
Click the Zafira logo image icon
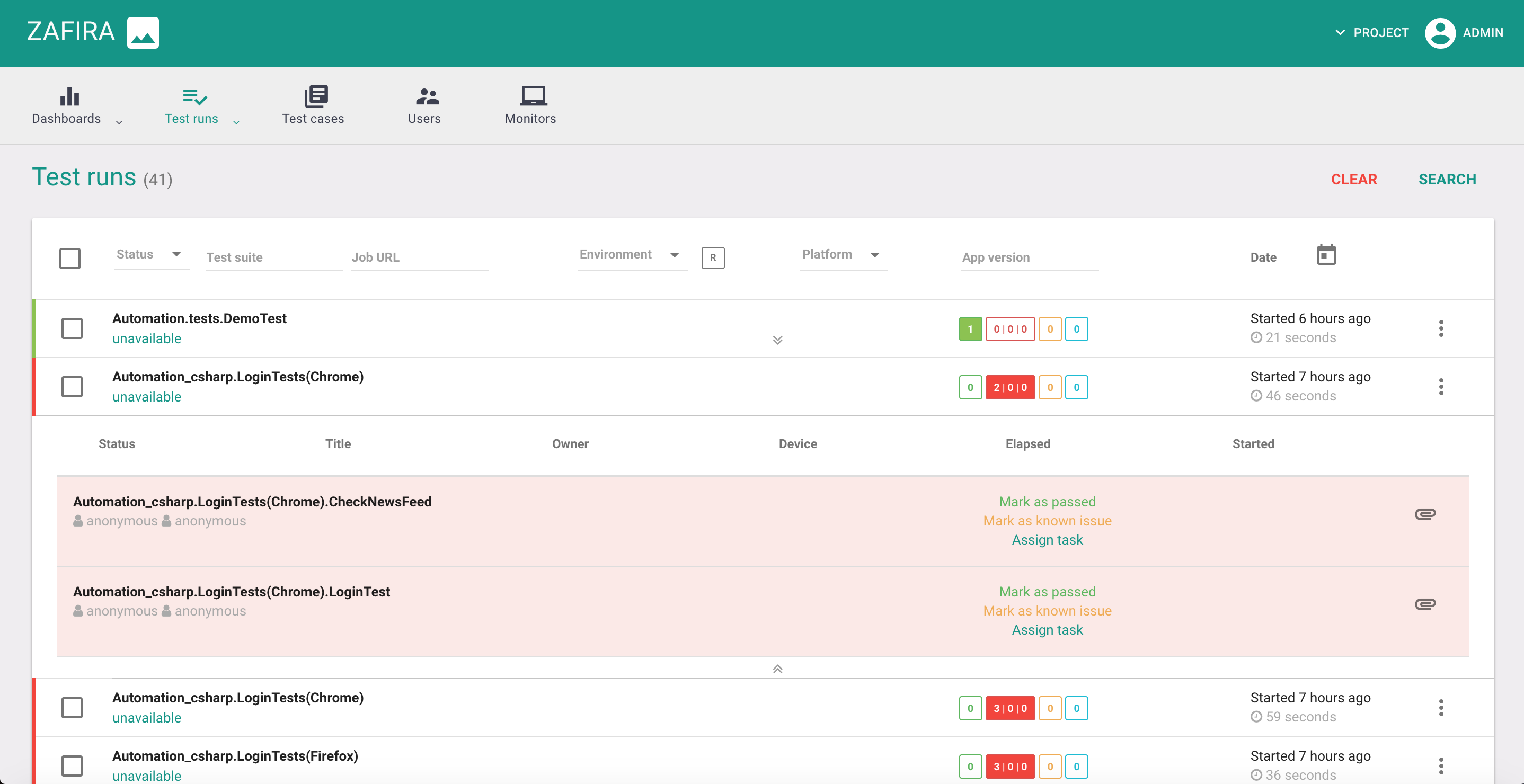[143, 32]
